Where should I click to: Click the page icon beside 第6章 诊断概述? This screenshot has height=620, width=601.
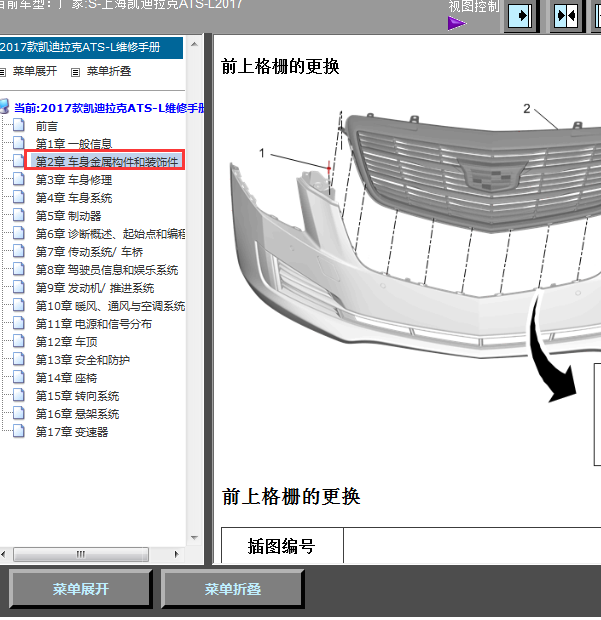(19, 232)
